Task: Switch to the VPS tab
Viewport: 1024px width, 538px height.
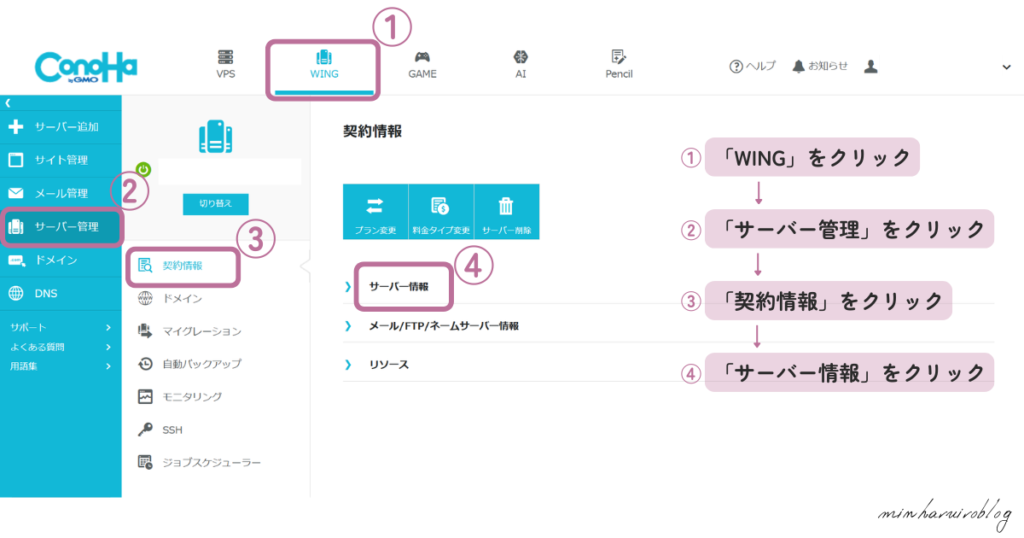Action: (226, 64)
